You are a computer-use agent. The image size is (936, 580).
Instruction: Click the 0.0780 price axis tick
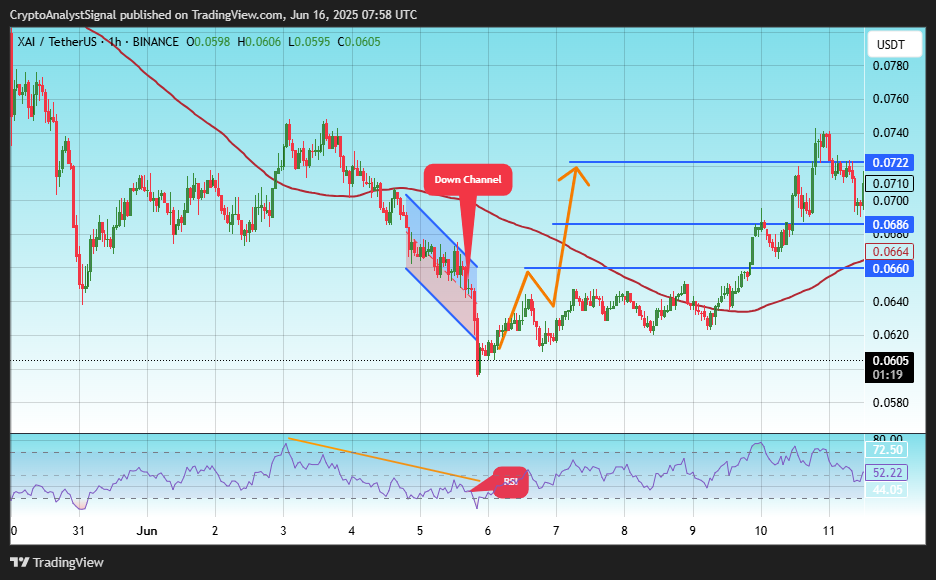891,66
